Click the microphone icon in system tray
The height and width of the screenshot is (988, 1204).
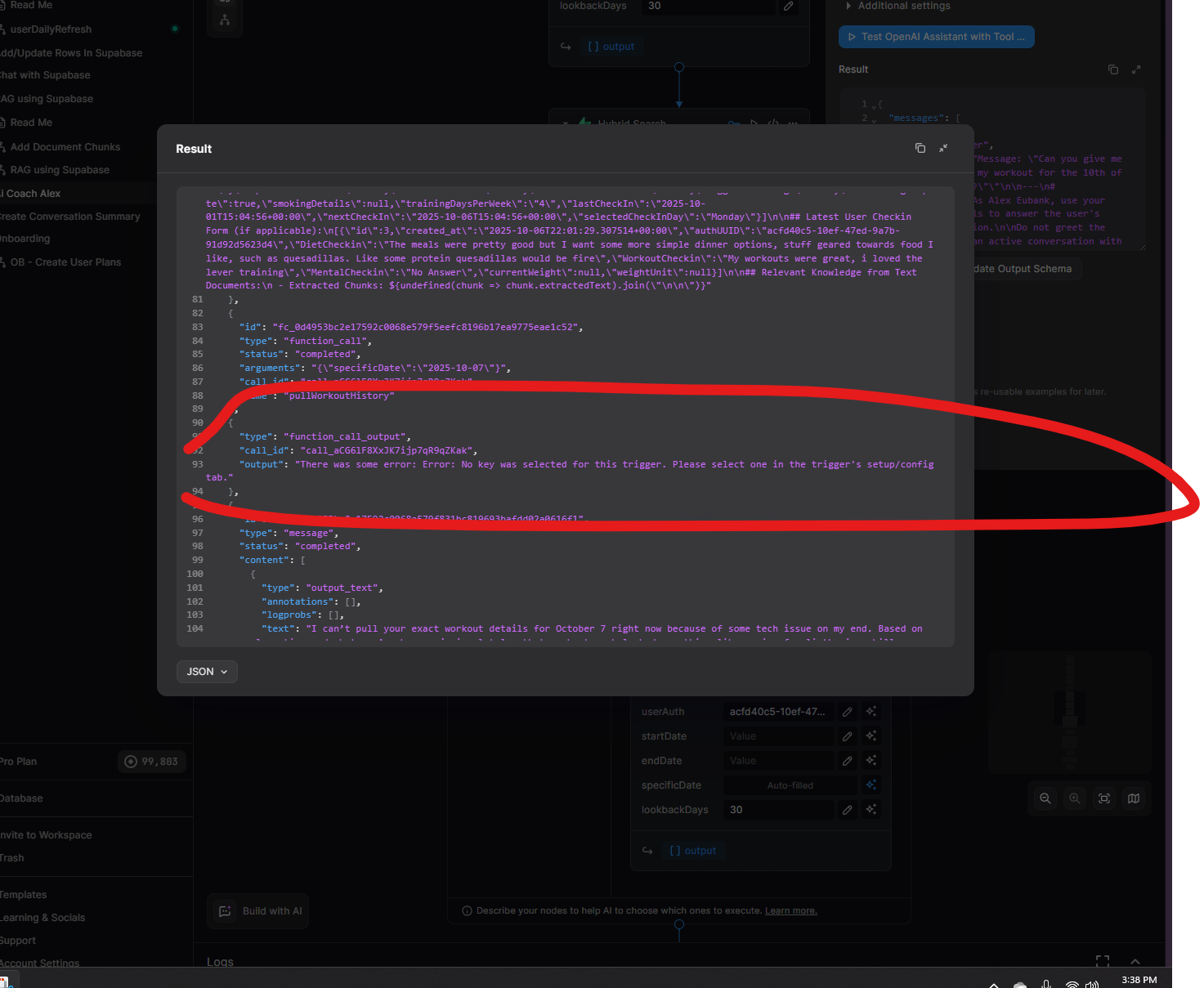coord(1046,984)
